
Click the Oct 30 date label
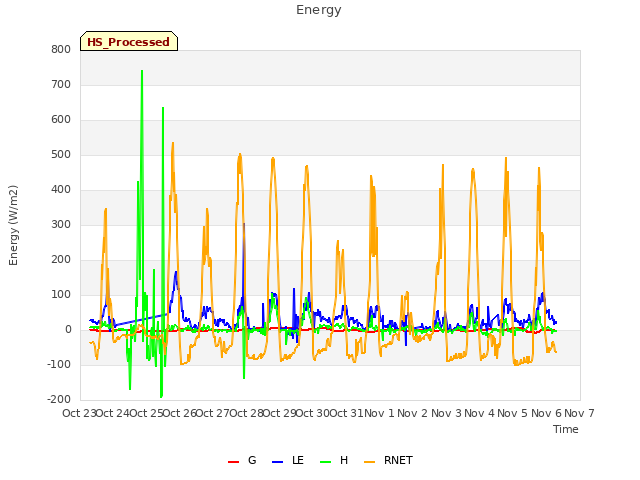click(x=313, y=413)
